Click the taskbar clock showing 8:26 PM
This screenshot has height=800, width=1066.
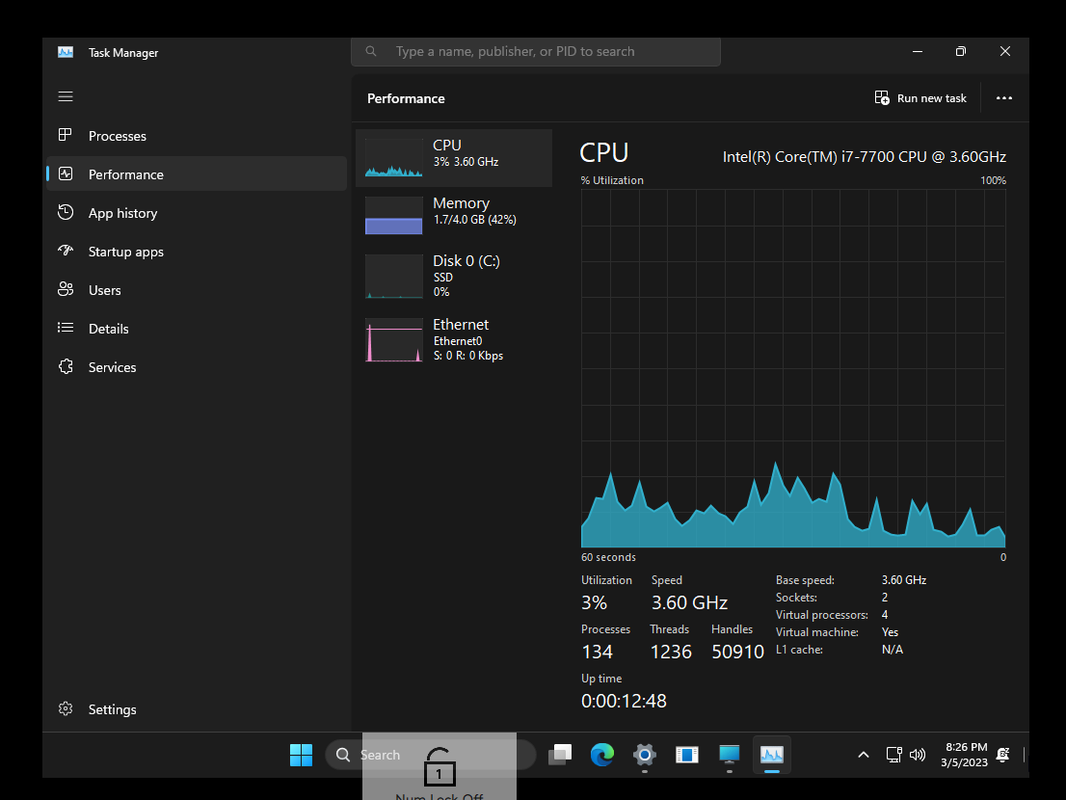[965, 755]
